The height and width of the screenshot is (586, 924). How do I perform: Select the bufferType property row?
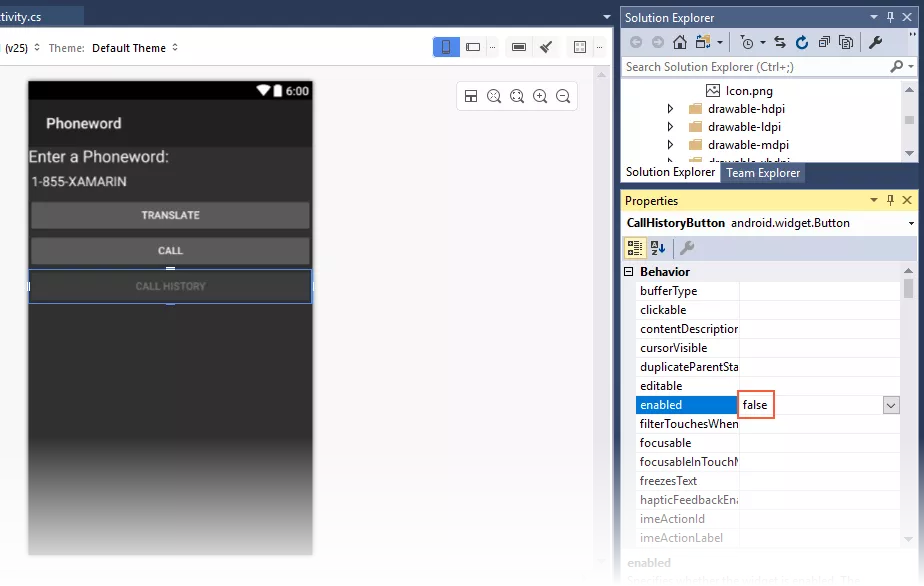pyautogui.click(x=767, y=291)
